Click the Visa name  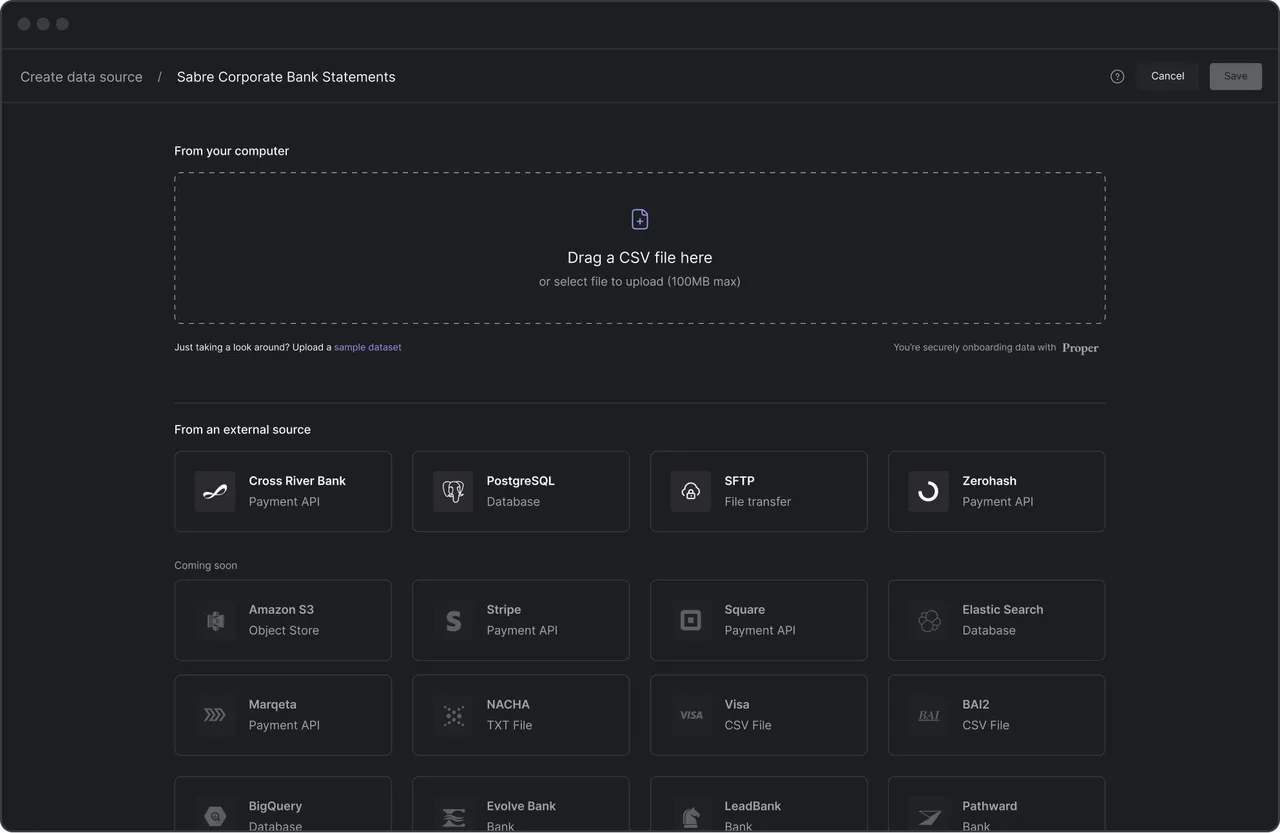coord(737,705)
